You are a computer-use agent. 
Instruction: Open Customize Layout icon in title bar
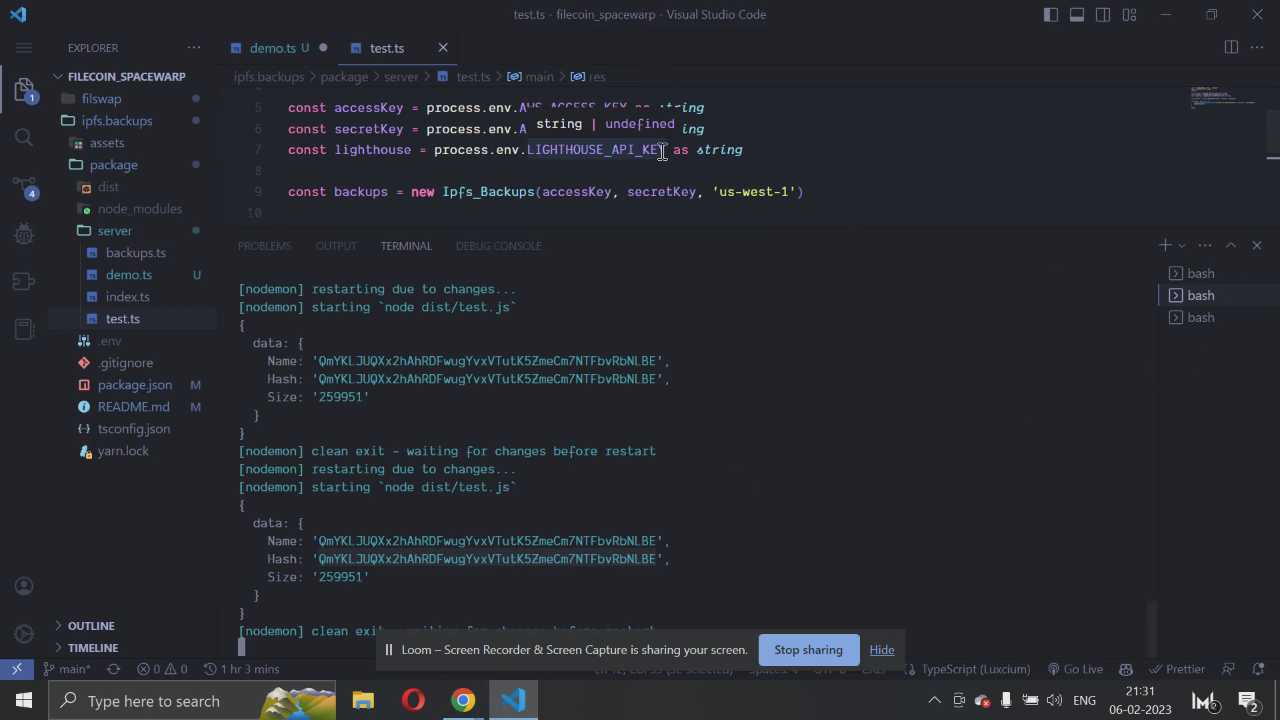click(1129, 14)
